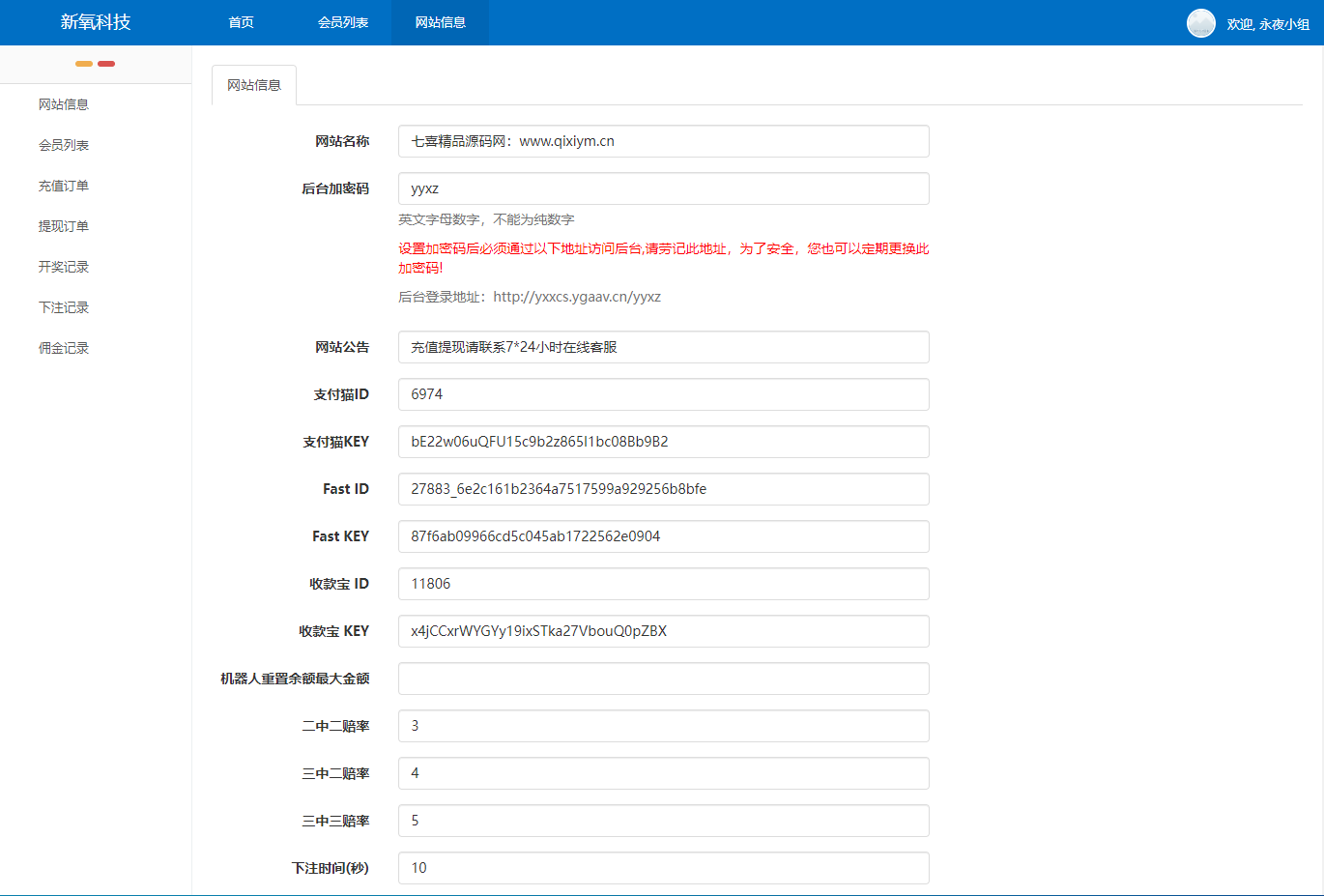
Task: Click the yellow indicator dash above sidebar
Action: tap(83, 63)
